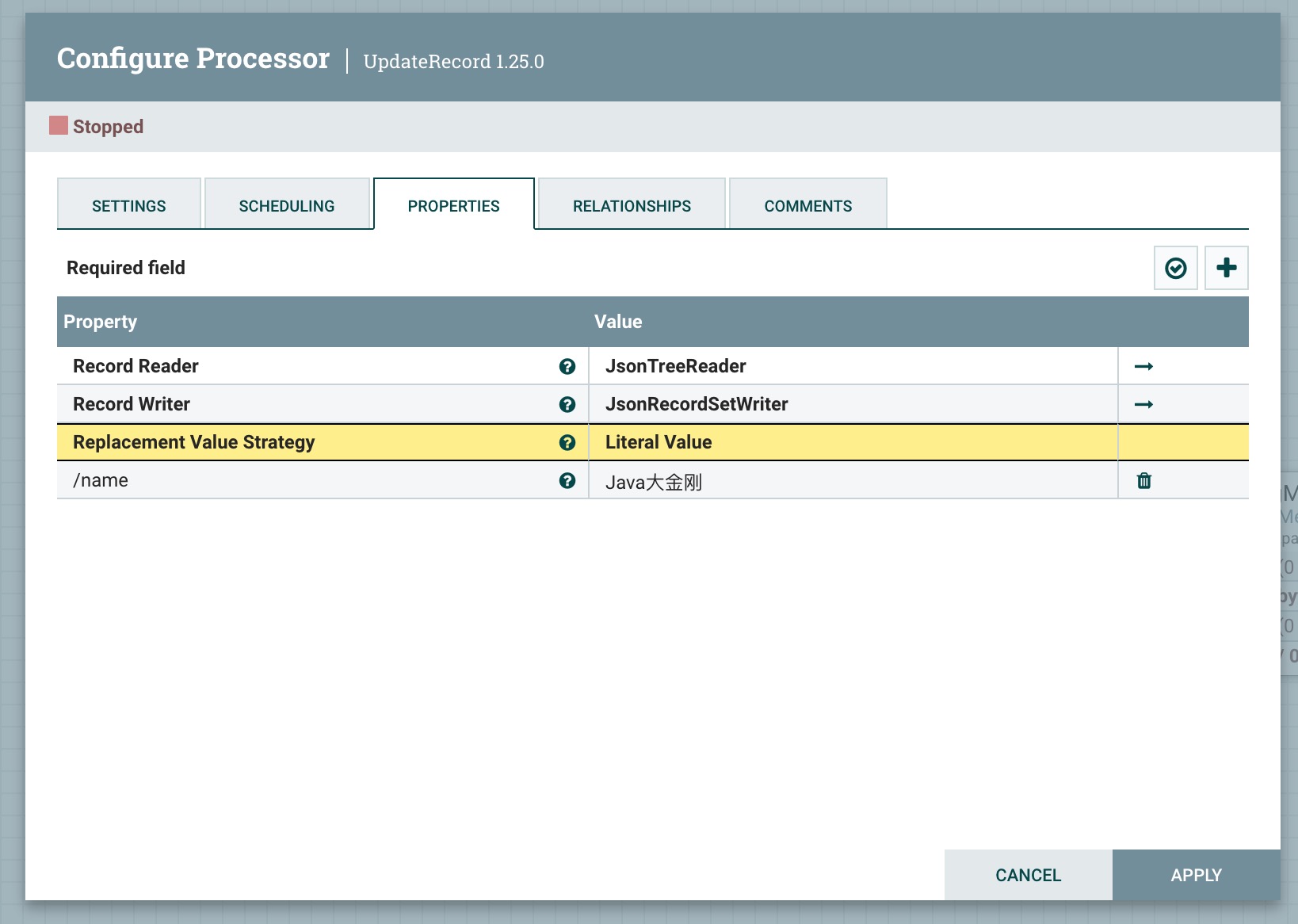Image resolution: width=1298 pixels, height=924 pixels.
Task: Open the Record Writer value selector
Action: click(x=792, y=404)
